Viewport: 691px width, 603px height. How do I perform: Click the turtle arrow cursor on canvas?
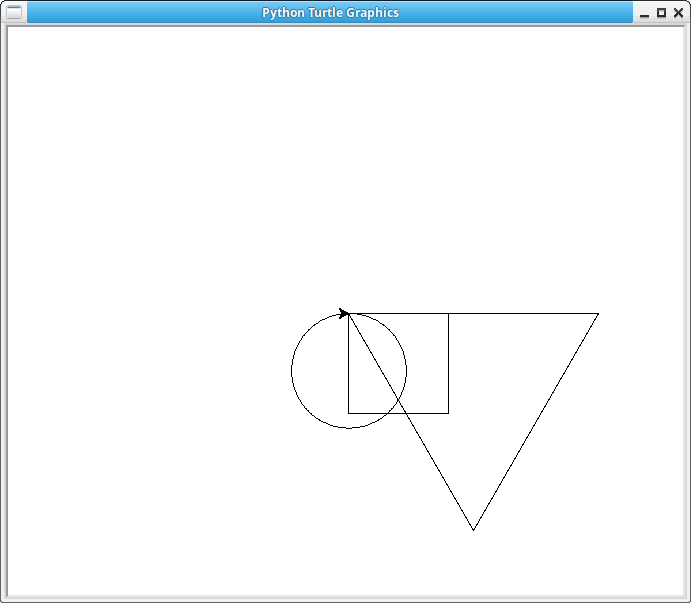click(344, 313)
